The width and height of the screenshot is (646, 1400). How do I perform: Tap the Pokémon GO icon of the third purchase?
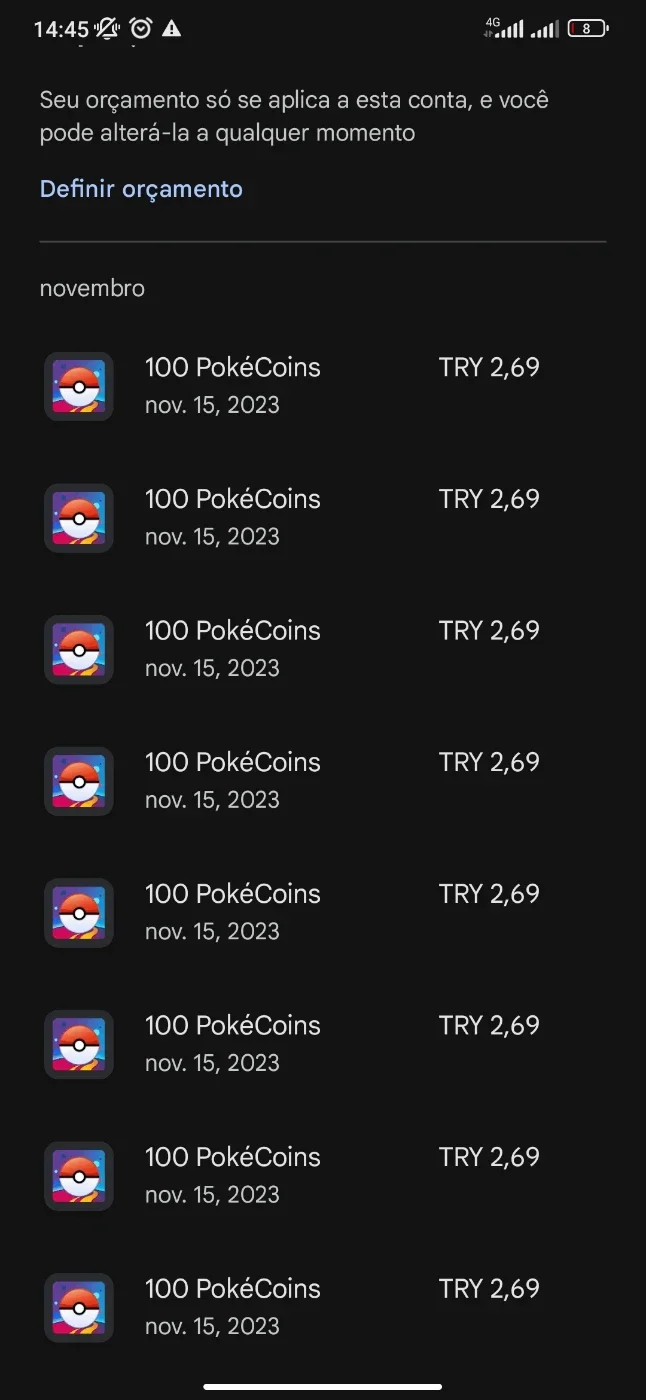pos(78,650)
